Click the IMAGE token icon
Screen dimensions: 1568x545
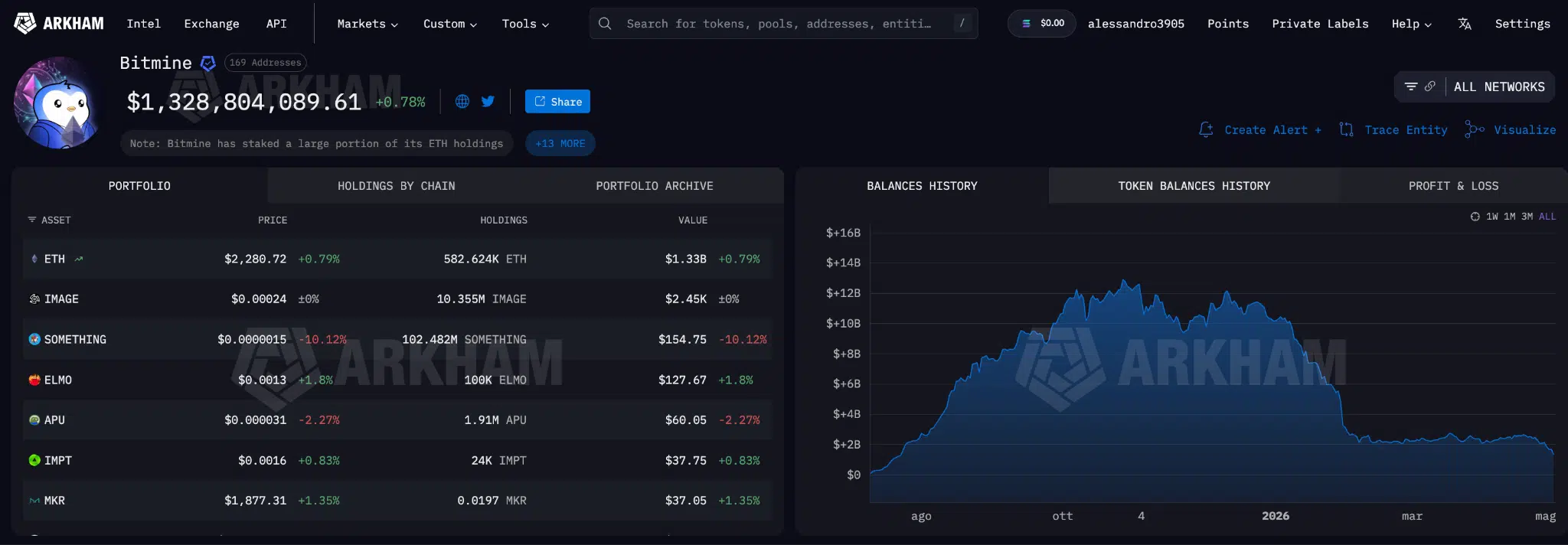coord(34,299)
